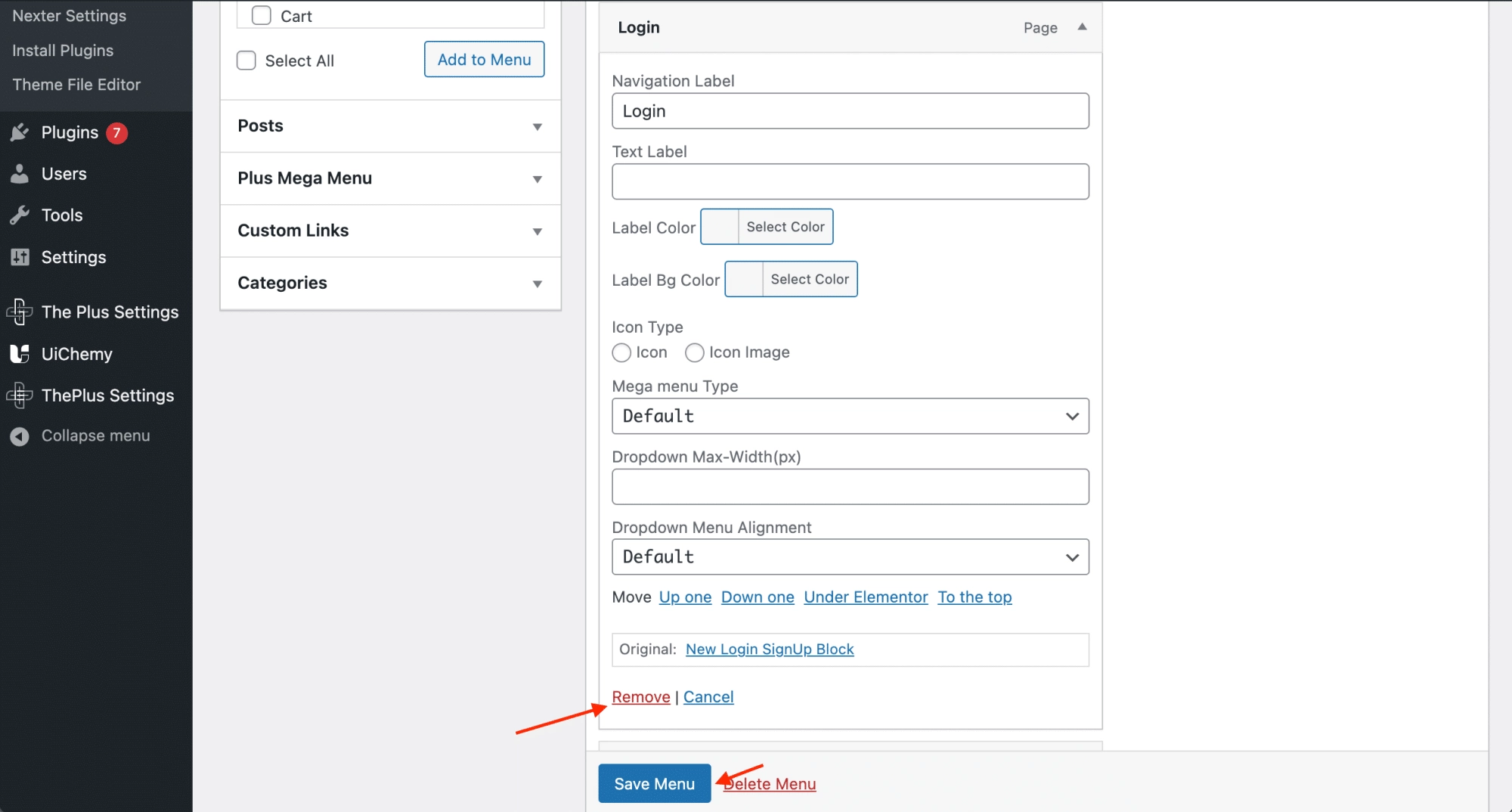Click the ThePlus Settings icon

[x=20, y=395]
